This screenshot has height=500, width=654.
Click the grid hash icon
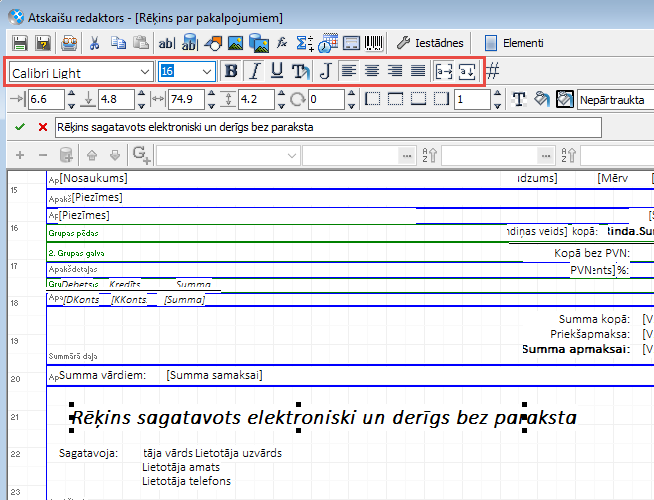pyautogui.click(x=493, y=71)
